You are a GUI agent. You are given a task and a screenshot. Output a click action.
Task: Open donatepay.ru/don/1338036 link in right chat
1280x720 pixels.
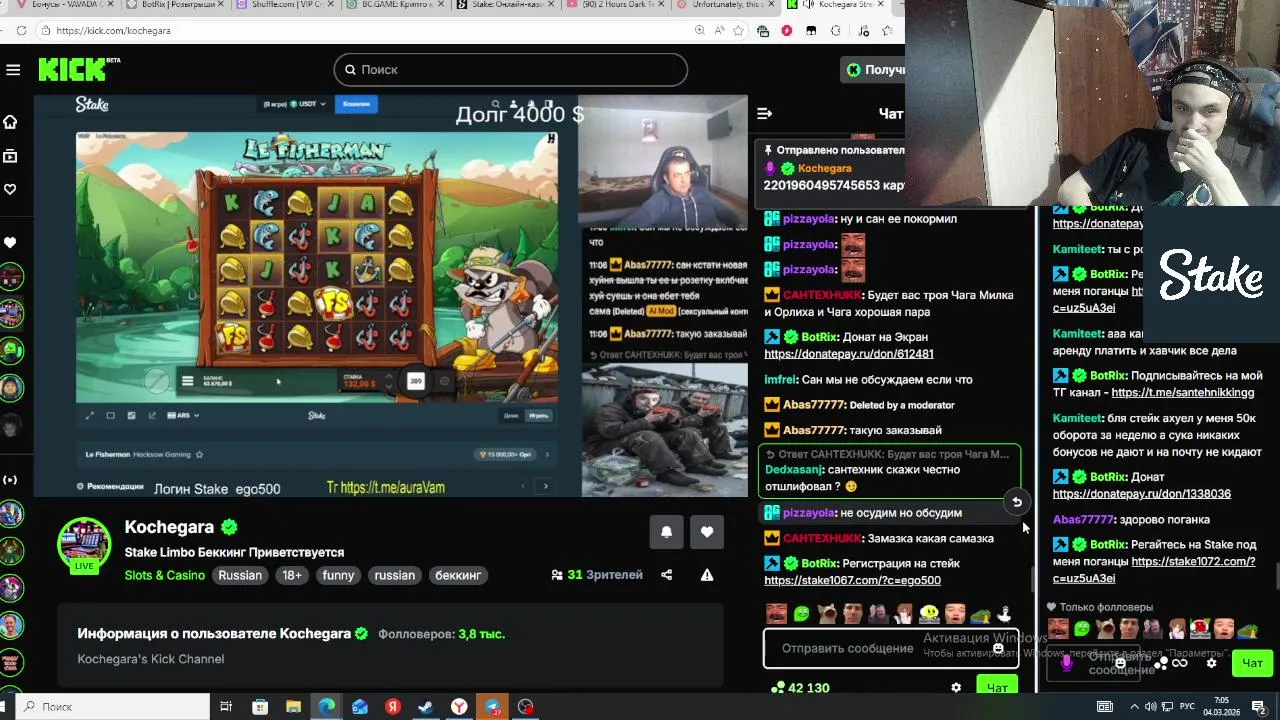(1141, 494)
